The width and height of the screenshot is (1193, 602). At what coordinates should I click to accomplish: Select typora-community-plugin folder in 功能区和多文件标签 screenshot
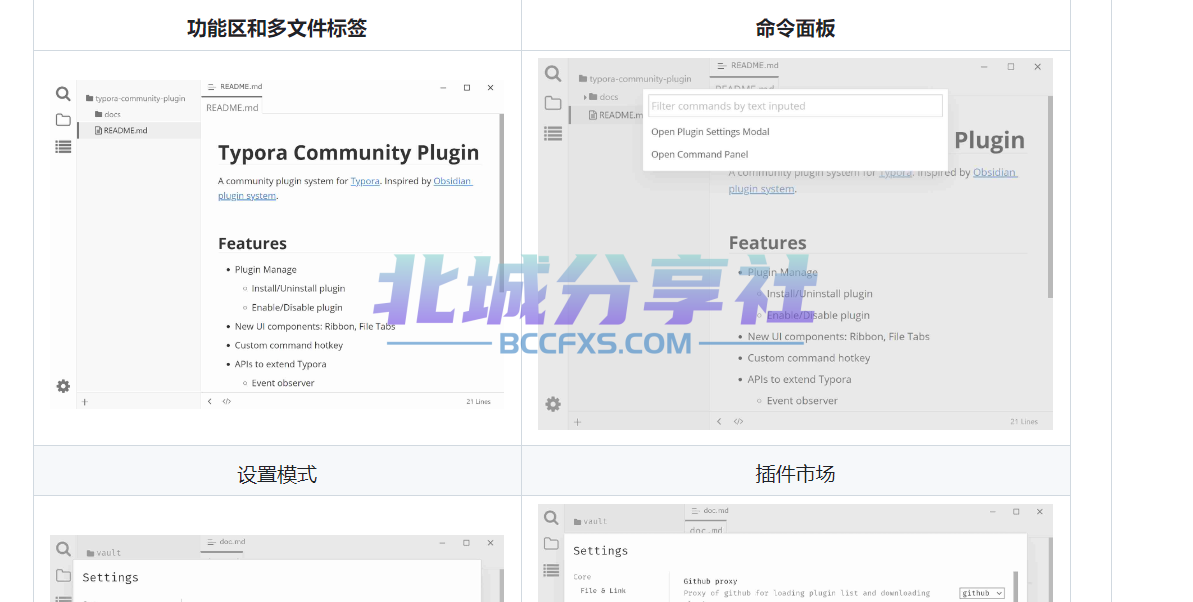tap(135, 98)
